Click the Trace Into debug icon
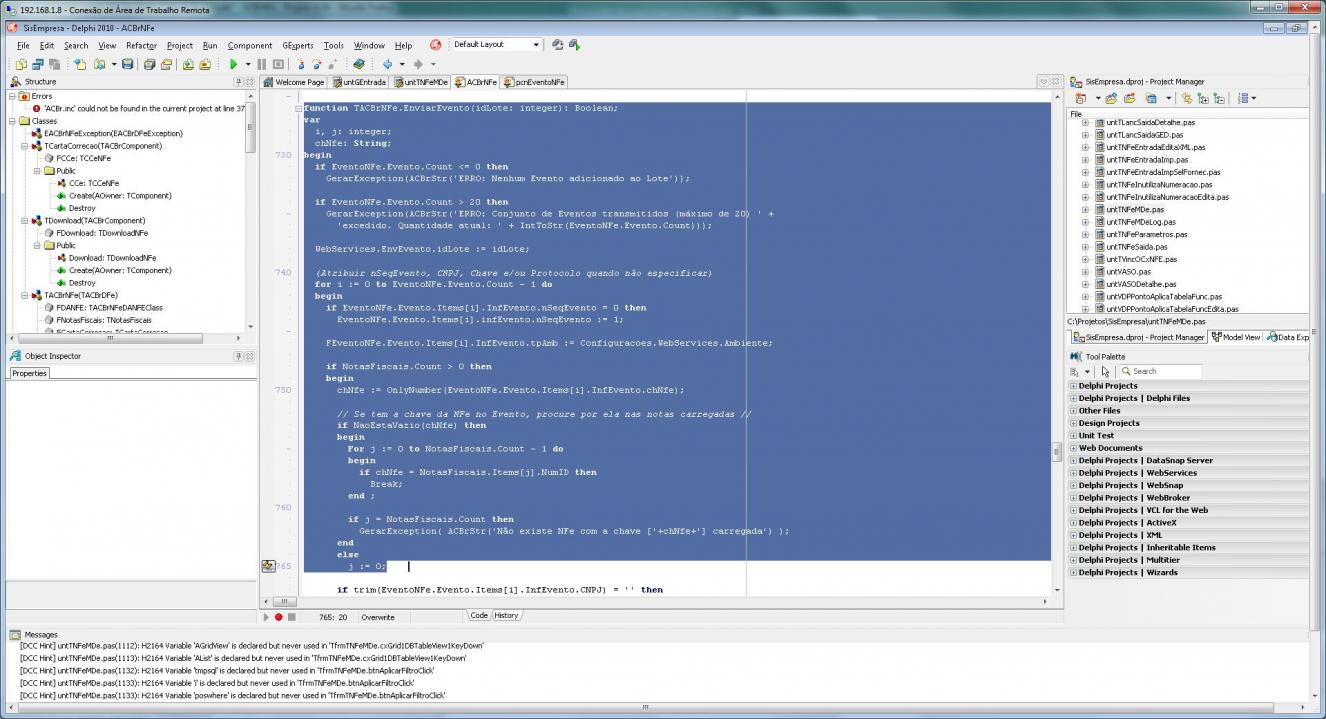The width and height of the screenshot is (1326, 719). (301, 64)
